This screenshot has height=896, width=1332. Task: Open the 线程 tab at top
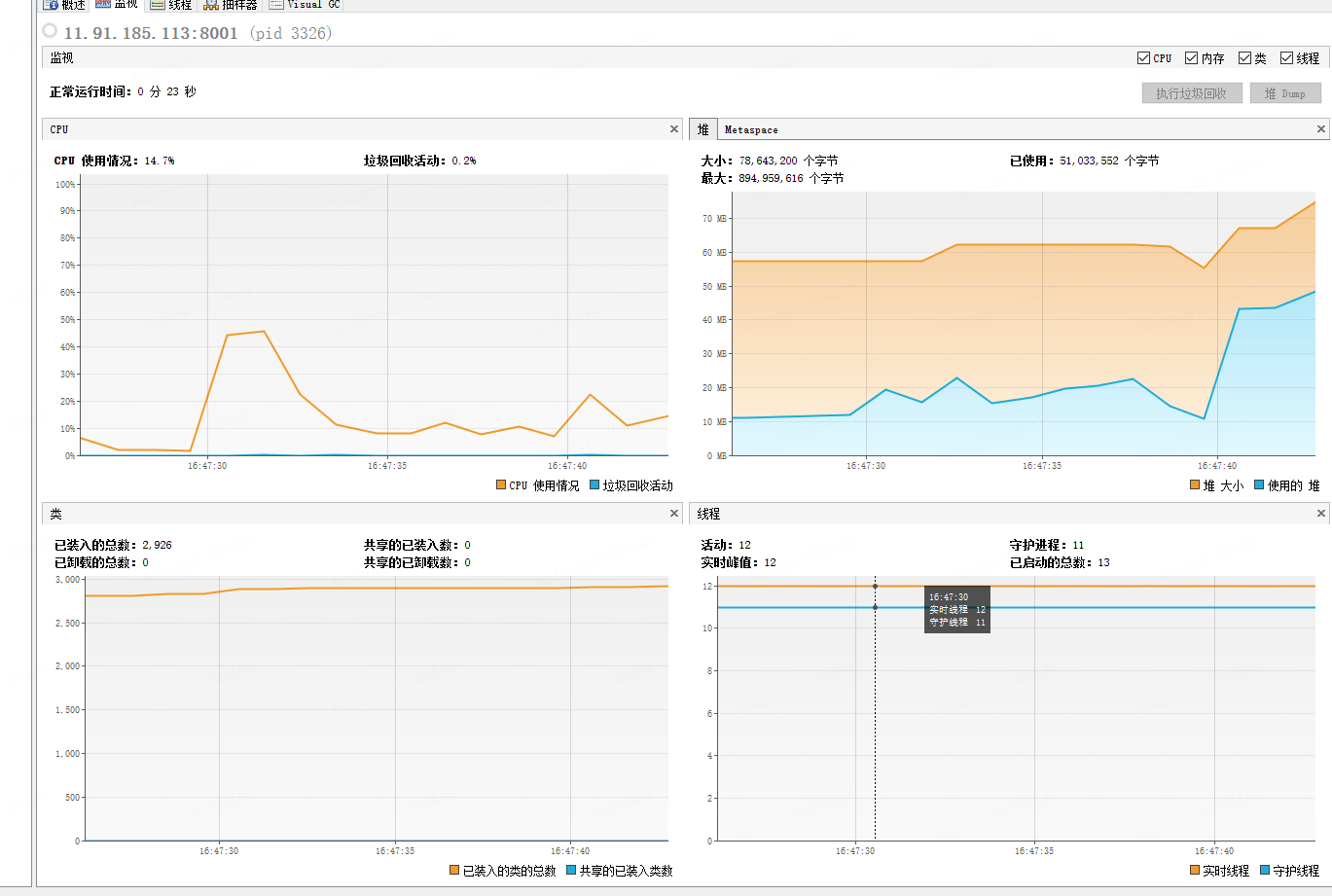171,5
